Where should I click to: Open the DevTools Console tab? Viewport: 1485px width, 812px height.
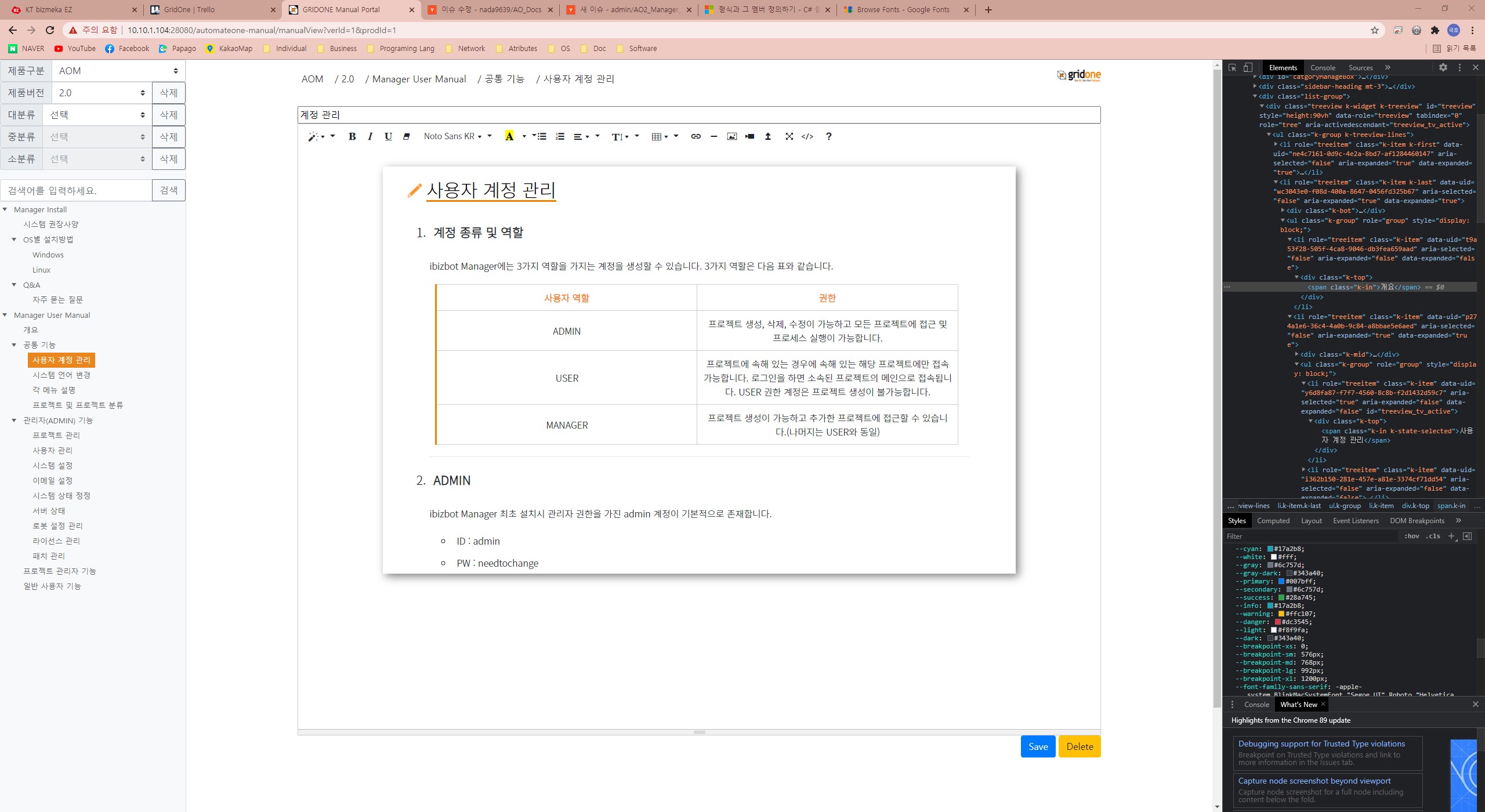(1322, 67)
